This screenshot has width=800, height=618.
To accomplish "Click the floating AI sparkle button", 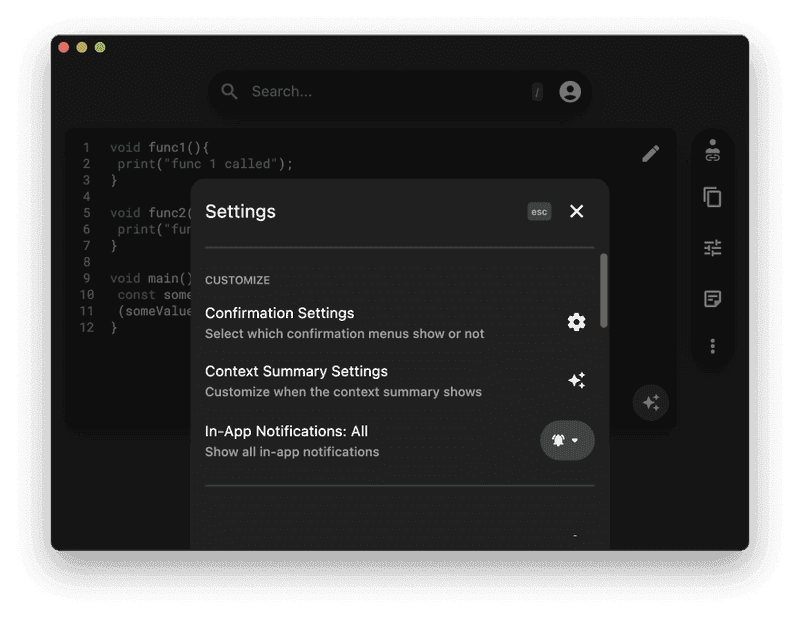I will [x=651, y=403].
